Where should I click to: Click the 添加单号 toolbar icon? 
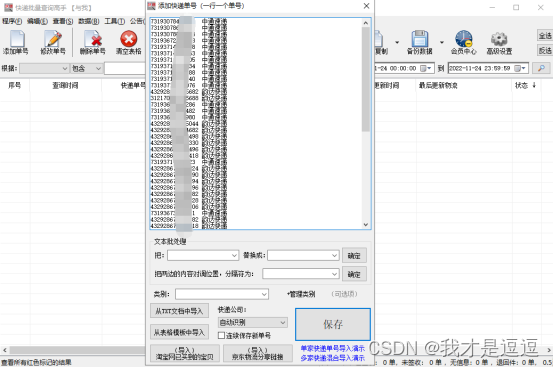click(16, 42)
